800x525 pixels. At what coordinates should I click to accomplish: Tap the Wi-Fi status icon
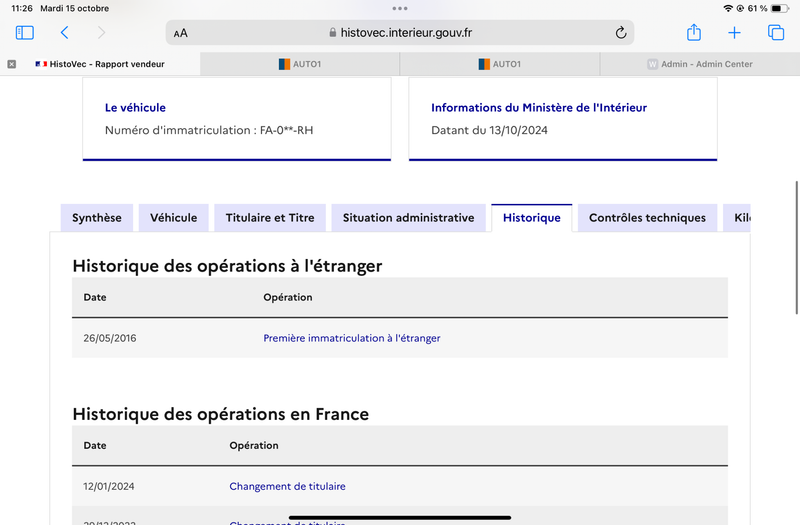point(728,8)
